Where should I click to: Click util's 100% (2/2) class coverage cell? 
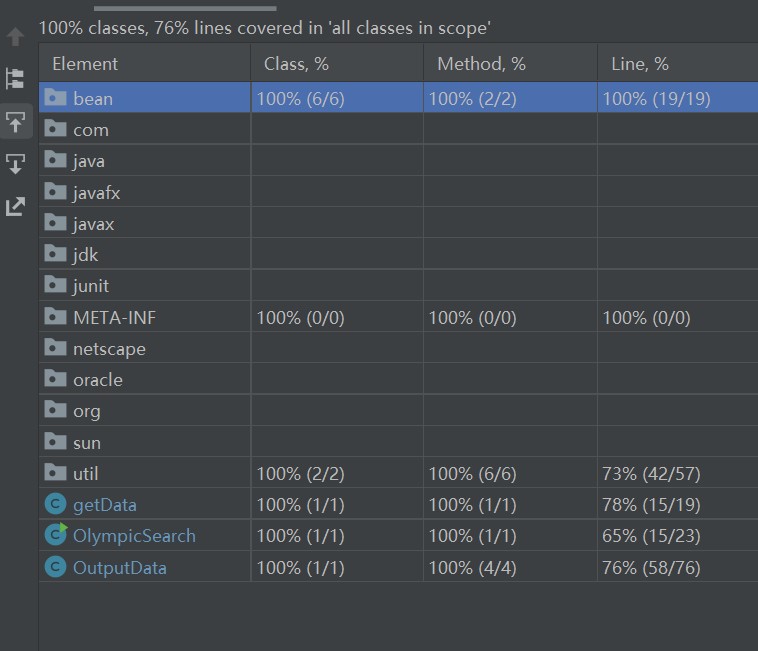(x=337, y=473)
